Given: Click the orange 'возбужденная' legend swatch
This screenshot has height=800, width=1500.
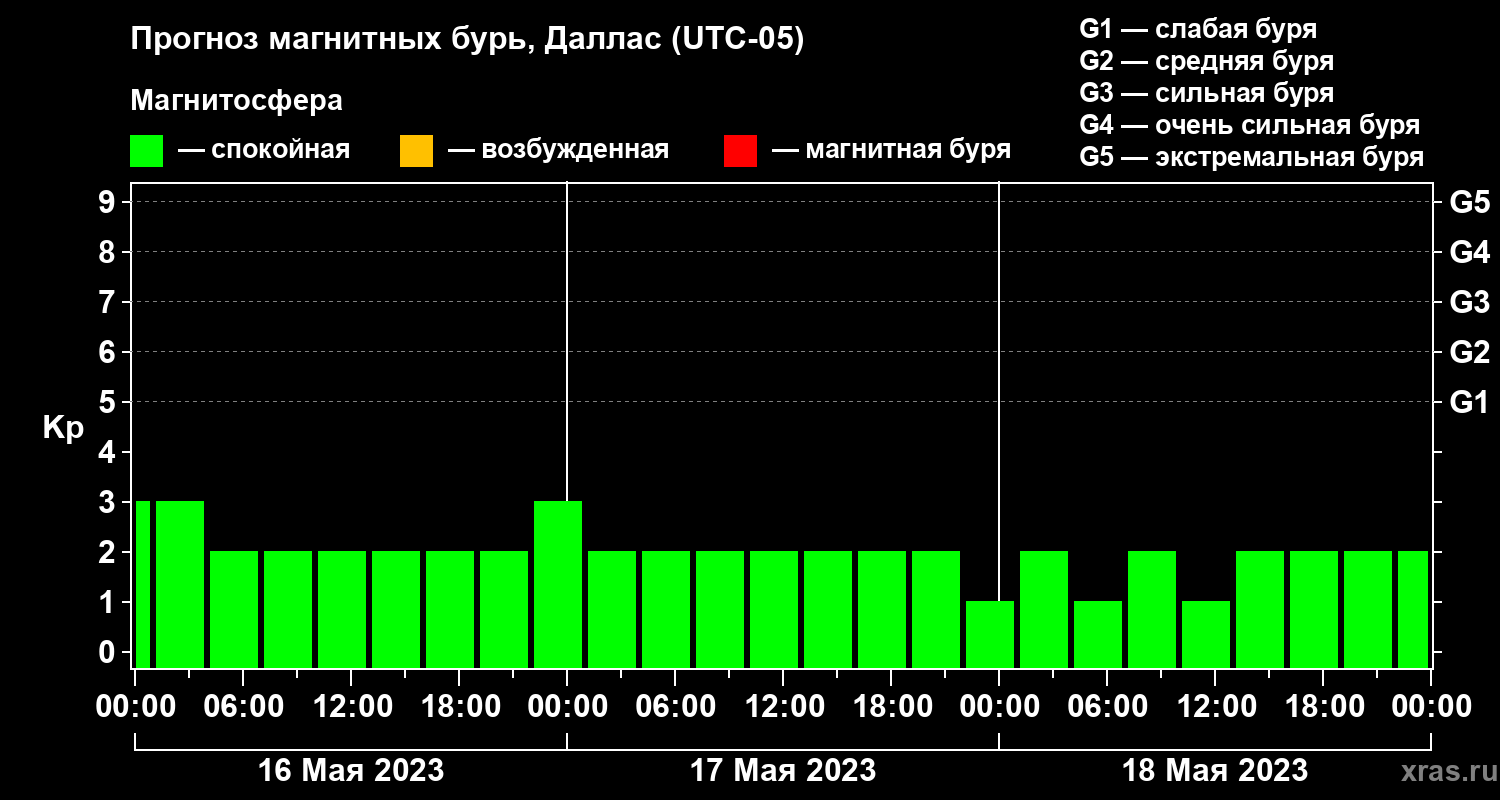Looking at the screenshot, I should [416, 151].
